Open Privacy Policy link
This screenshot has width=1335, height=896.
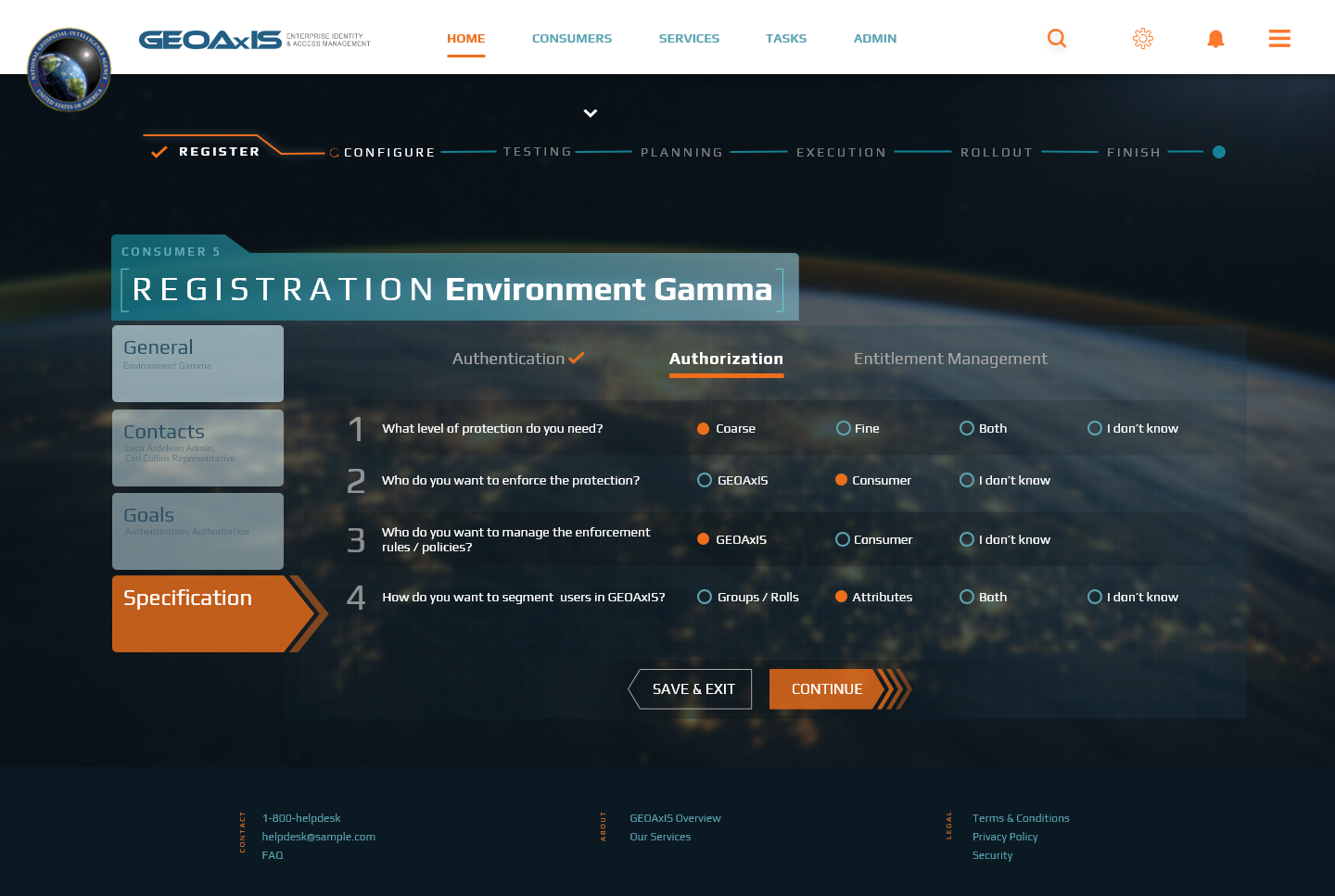[1005, 837]
